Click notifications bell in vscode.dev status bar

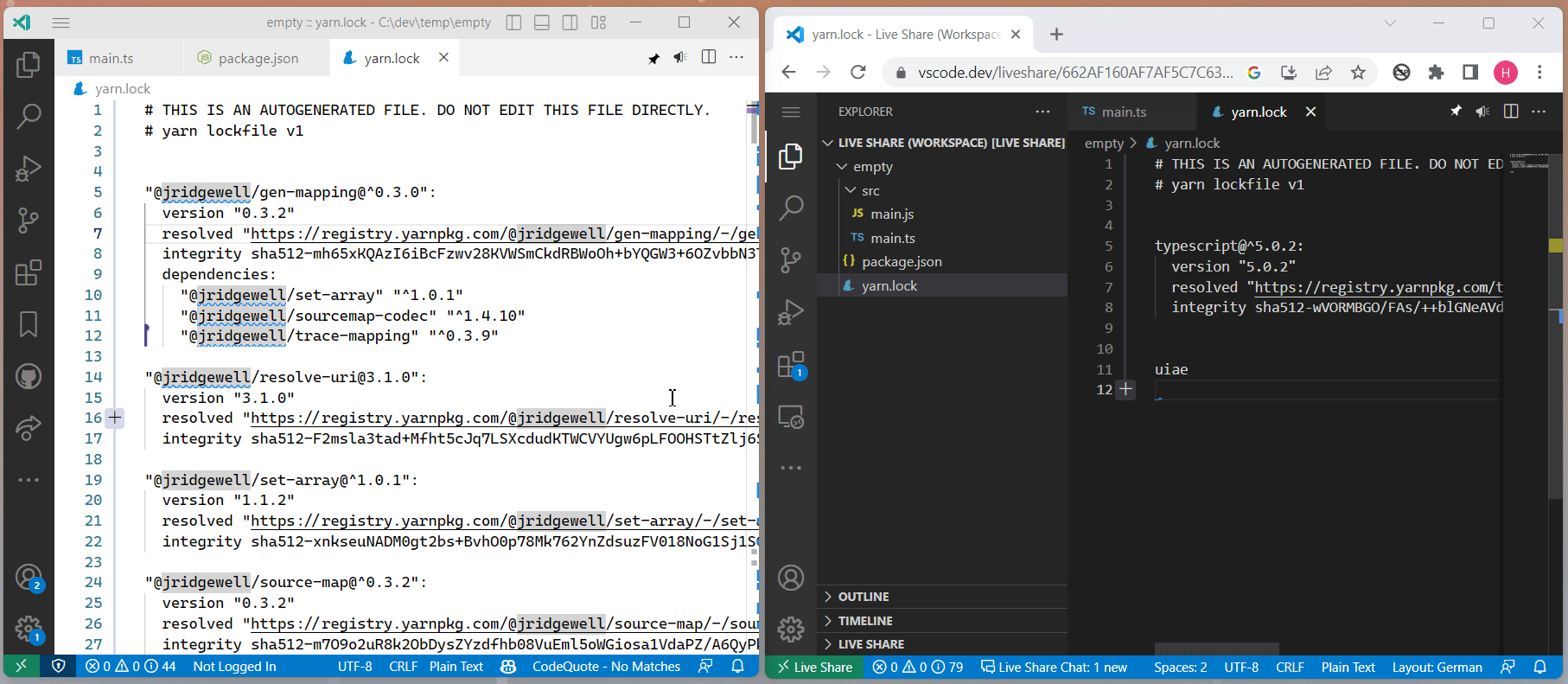click(1540, 667)
